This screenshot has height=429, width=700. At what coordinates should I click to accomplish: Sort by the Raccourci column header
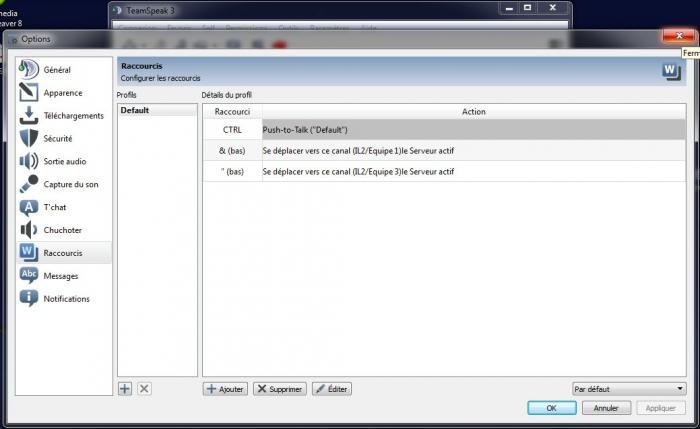(232, 112)
